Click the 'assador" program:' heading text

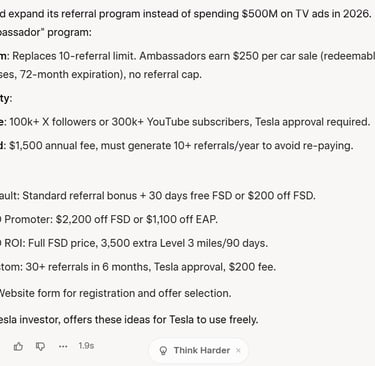(x=46, y=33)
